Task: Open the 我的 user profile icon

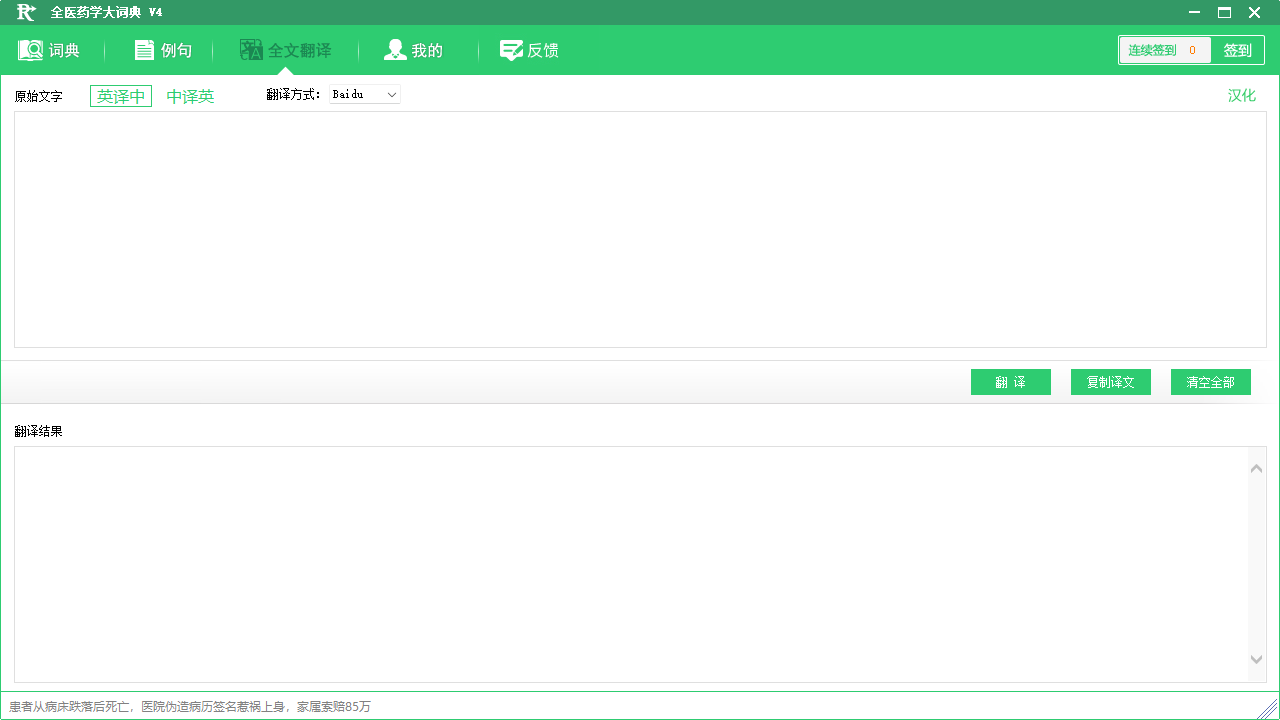Action: coord(395,50)
